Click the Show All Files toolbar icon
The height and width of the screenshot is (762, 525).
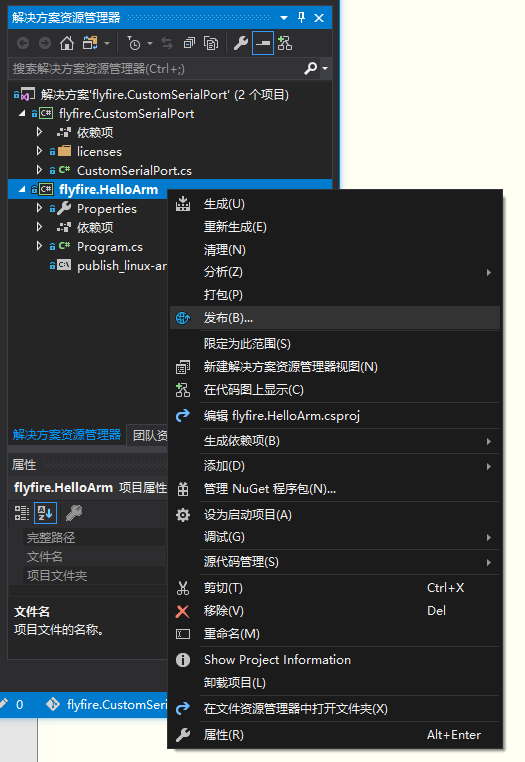click(211, 44)
